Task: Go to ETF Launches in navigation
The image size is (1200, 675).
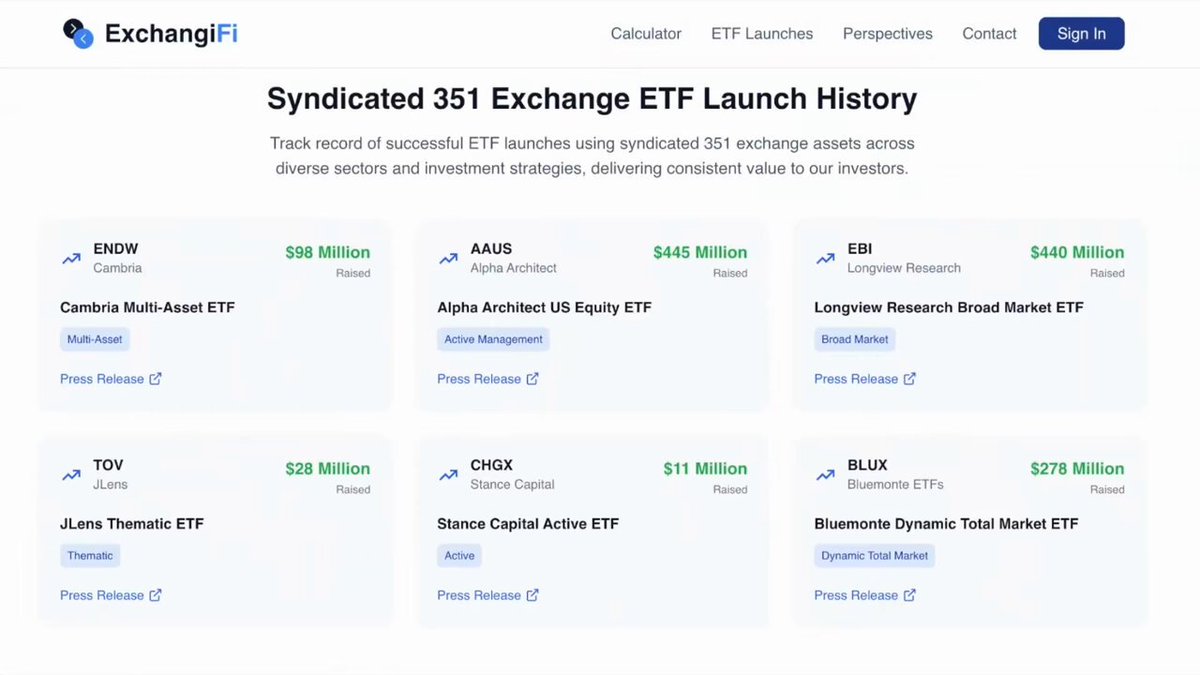Action: [x=762, y=34]
